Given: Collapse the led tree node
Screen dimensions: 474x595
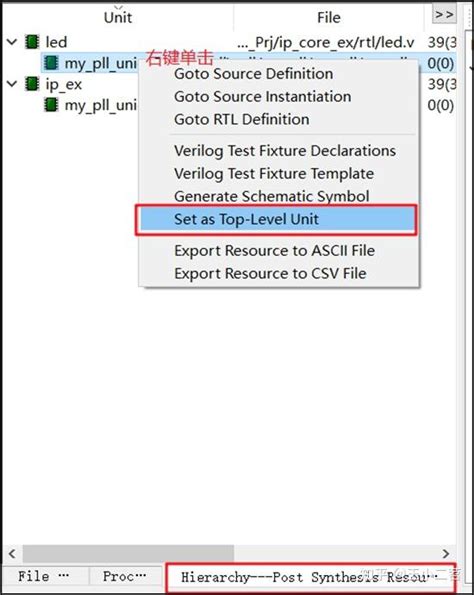Looking at the screenshot, I should [x=12, y=41].
